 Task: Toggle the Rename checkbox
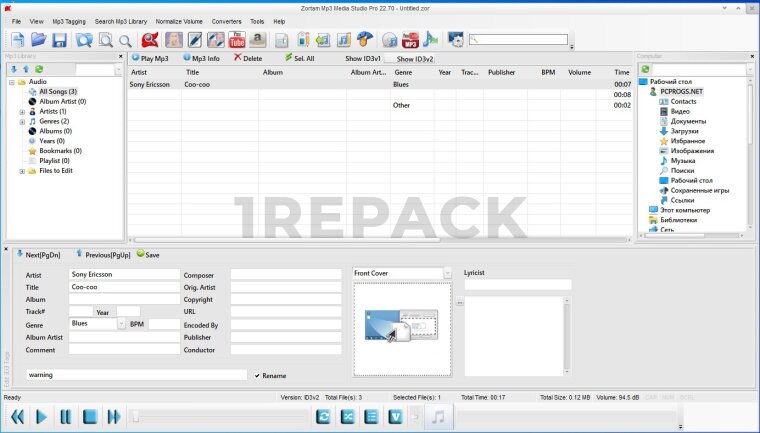pos(257,375)
